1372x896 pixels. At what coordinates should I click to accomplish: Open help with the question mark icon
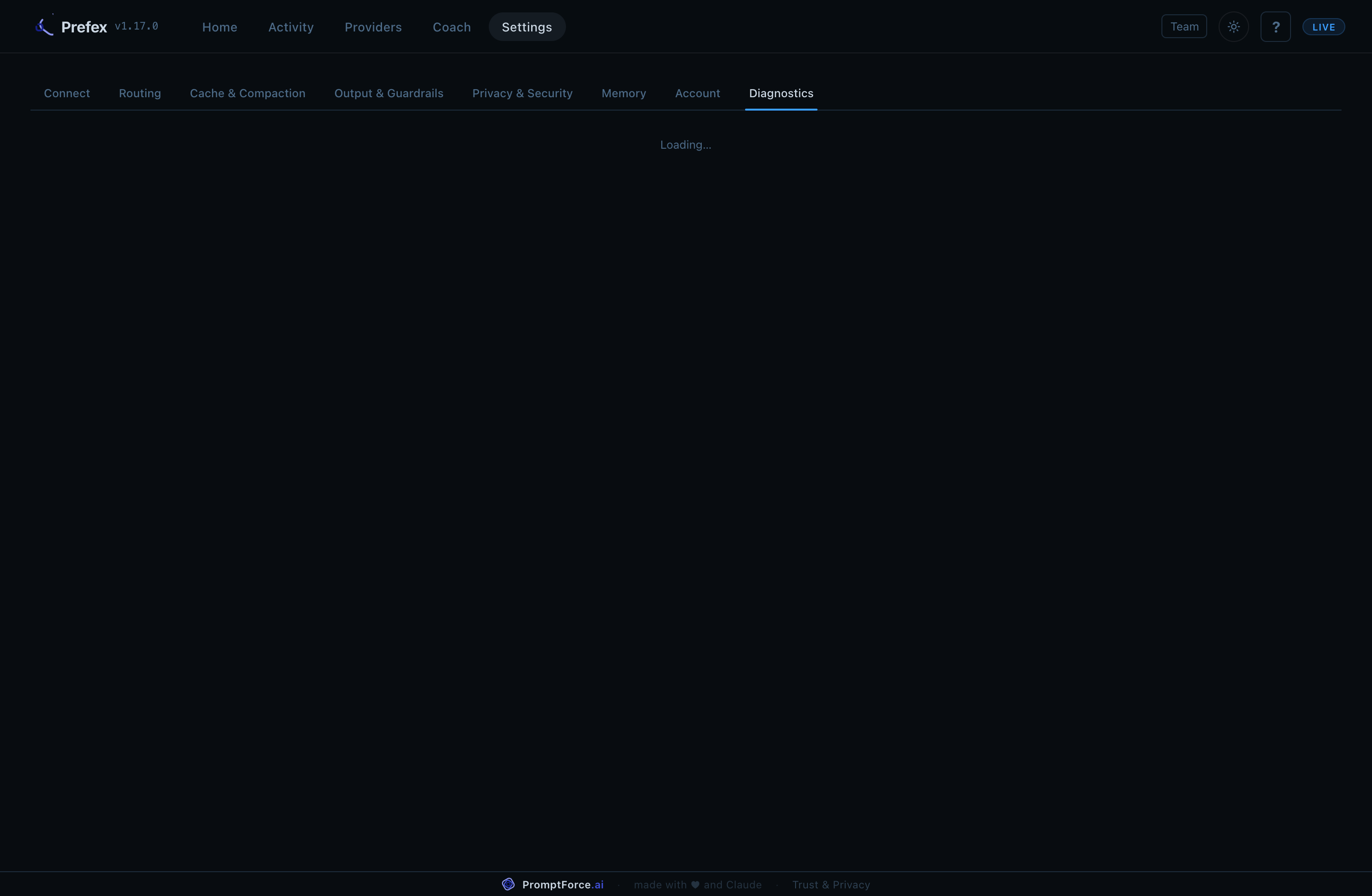pyautogui.click(x=1275, y=27)
